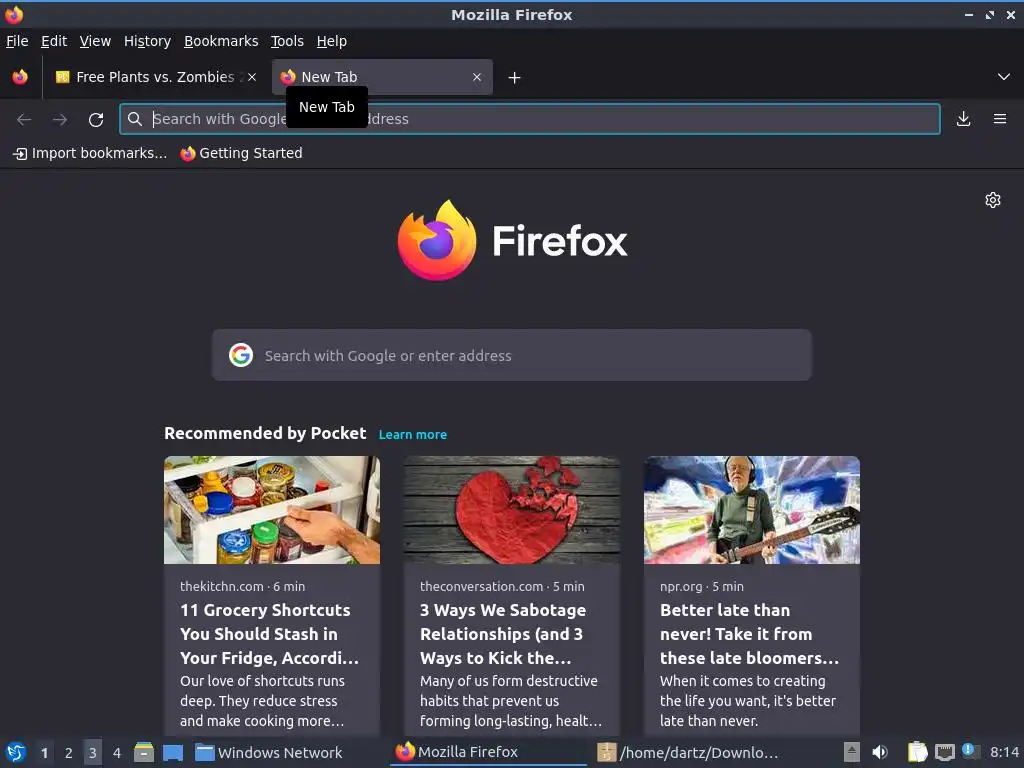Switch to workspace 2 in taskbar
The height and width of the screenshot is (768, 1024).
tap(69, 753)
